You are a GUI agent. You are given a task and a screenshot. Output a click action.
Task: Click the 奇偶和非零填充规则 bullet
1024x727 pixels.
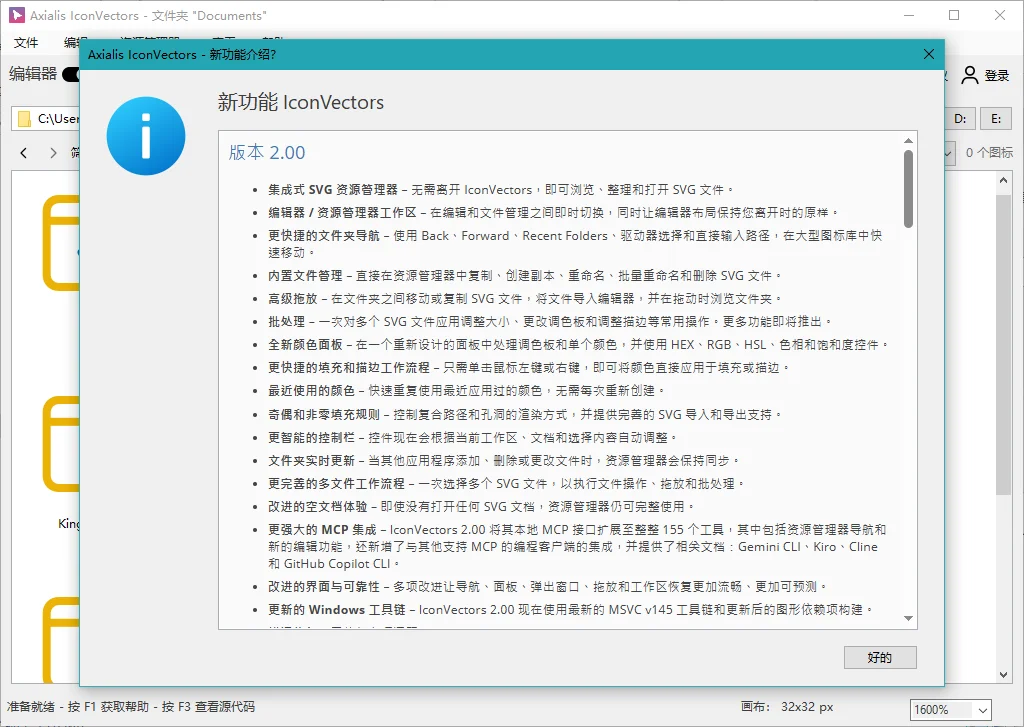pos(524,414)
